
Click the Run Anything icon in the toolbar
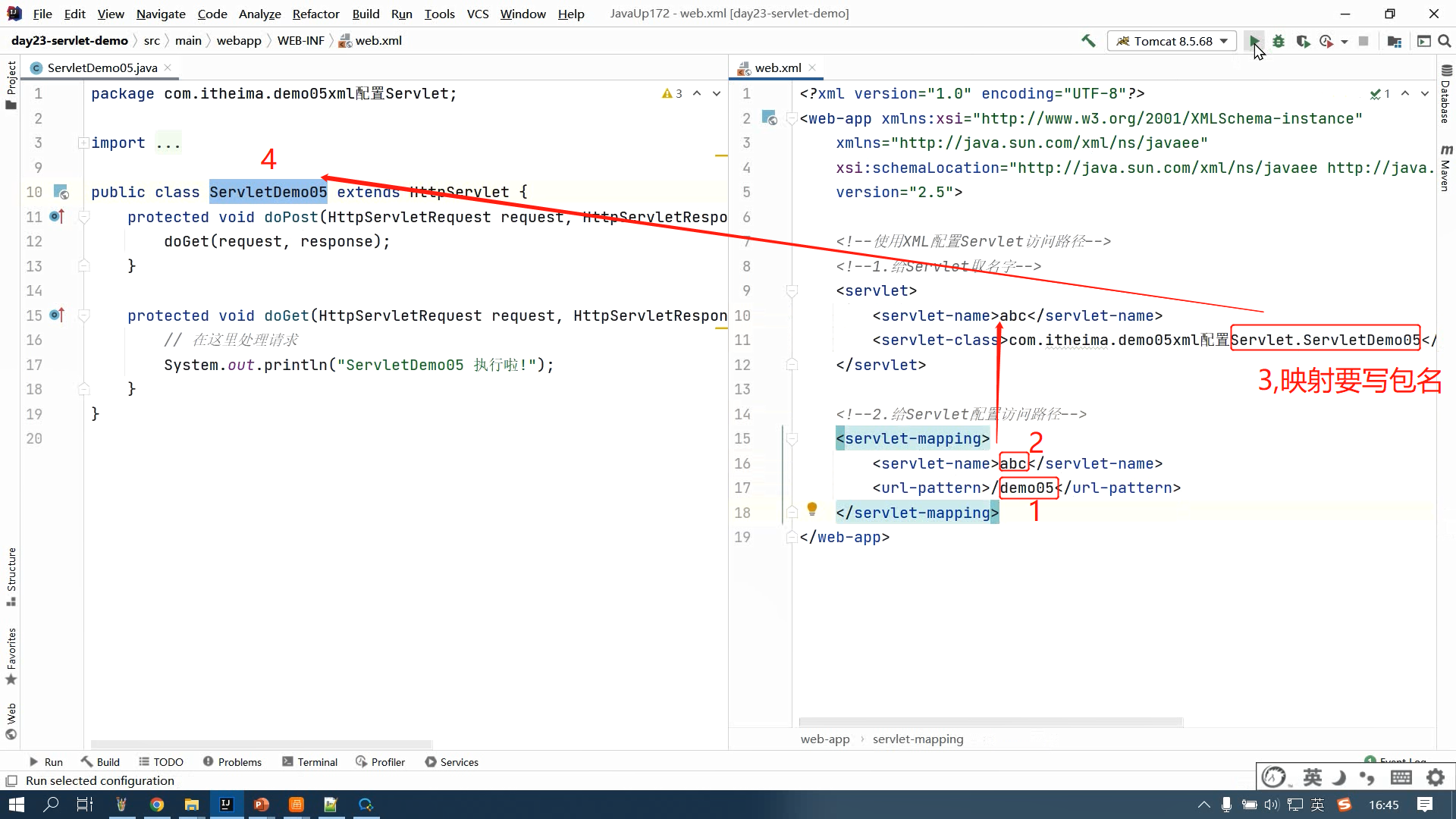point(1423,41)
